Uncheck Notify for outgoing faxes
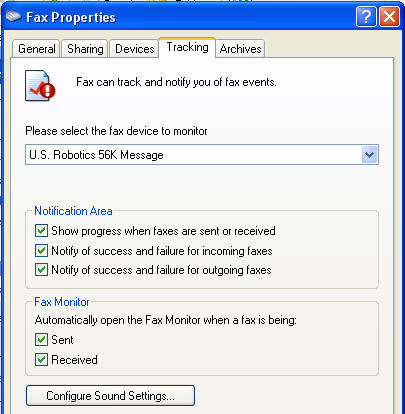This screenshot has width=405, height=414. tap(41, 270)
